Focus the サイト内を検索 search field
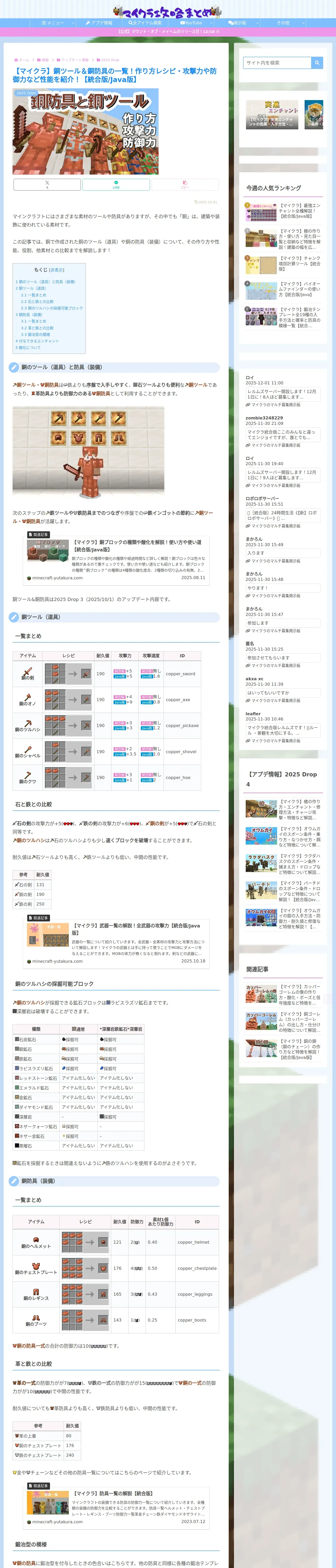The width and height of the screenshot is (336, 1568). coord(277,63)
